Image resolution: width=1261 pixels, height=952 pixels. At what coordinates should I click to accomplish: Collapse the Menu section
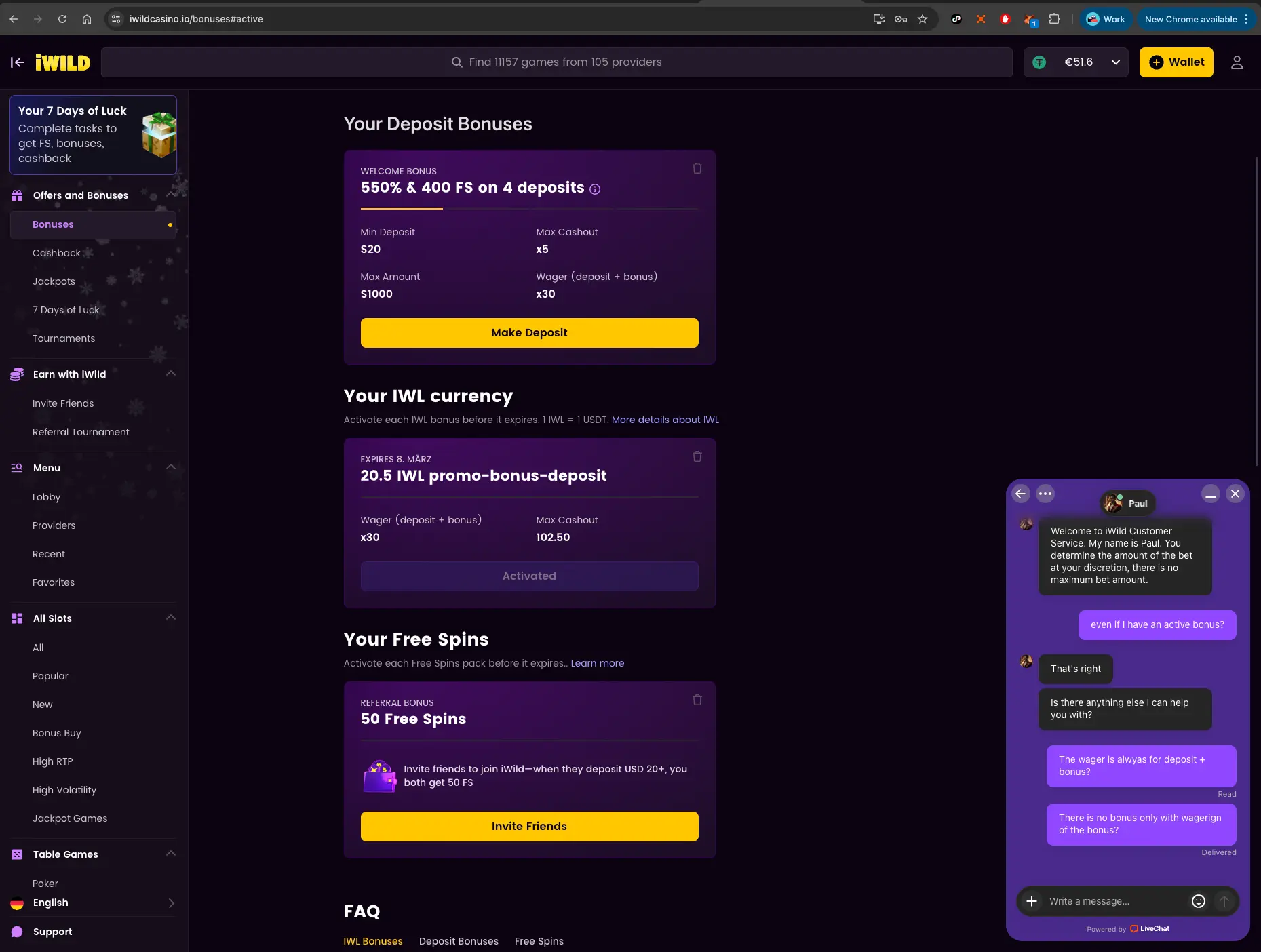171,467
